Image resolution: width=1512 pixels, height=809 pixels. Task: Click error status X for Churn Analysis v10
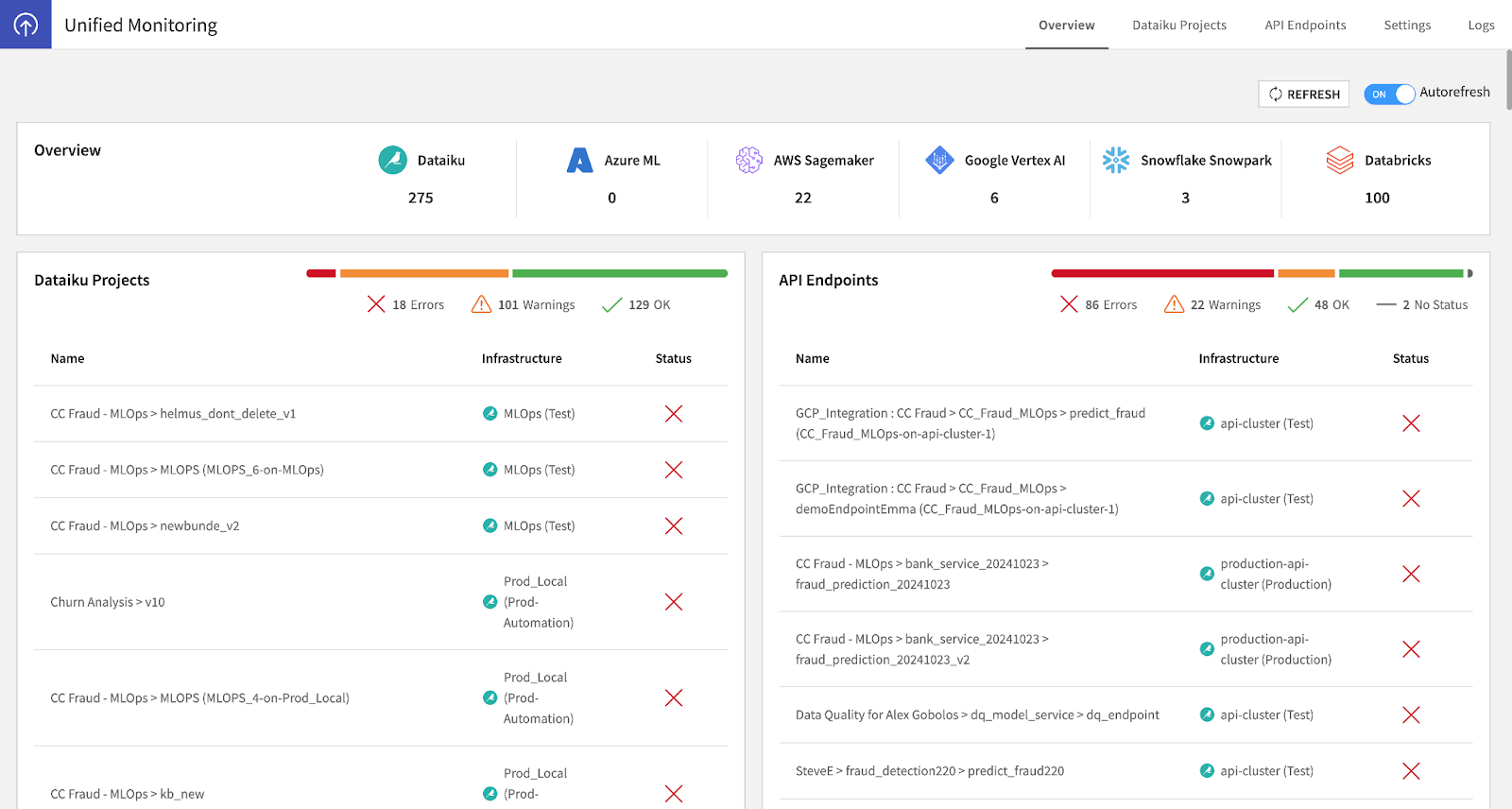(x=674, y=602)
